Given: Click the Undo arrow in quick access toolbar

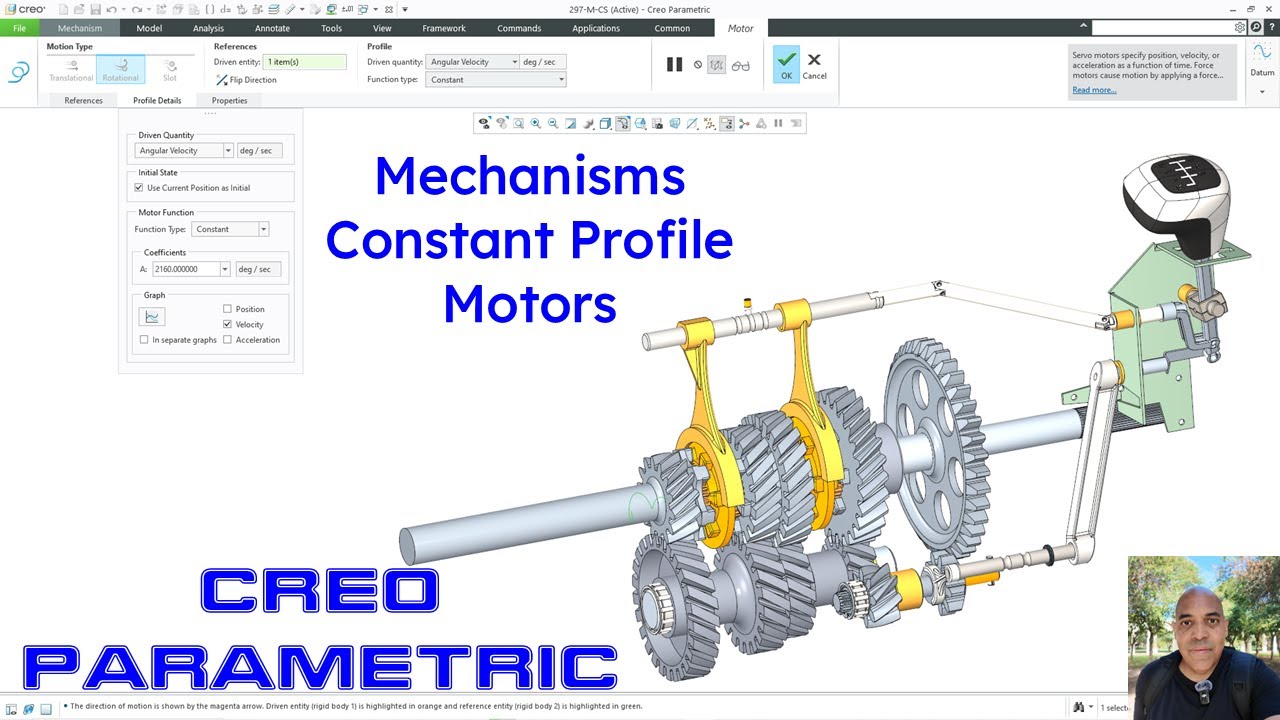Looking at the screenshot, I should [111, 9].
